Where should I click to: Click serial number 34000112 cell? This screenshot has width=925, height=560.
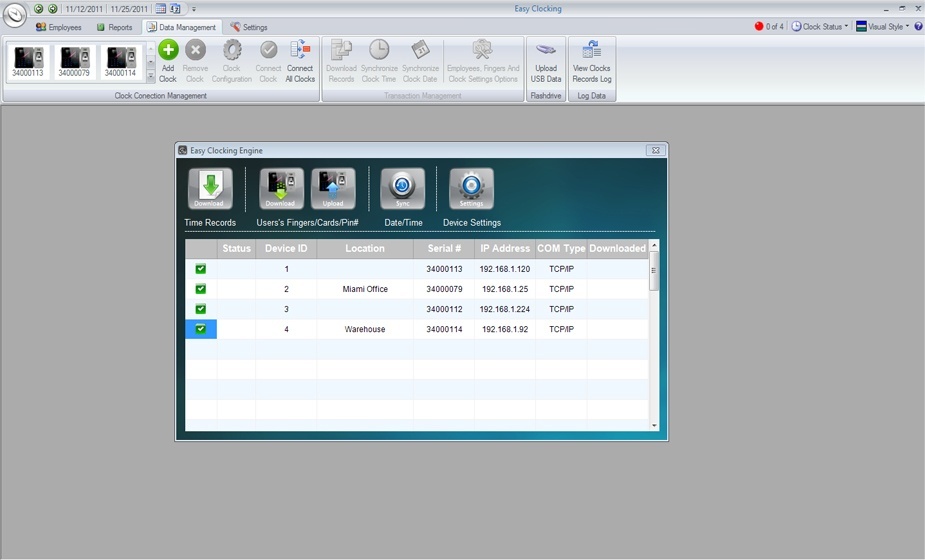(444, 309)
